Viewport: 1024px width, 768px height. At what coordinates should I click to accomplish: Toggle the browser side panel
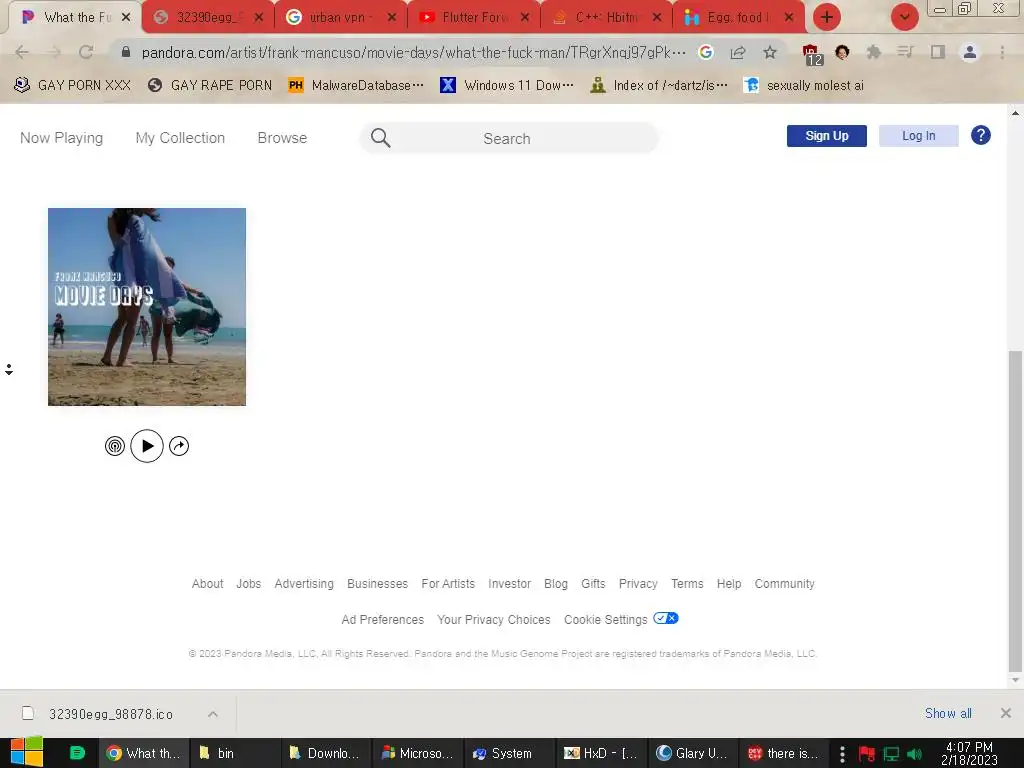938,52
